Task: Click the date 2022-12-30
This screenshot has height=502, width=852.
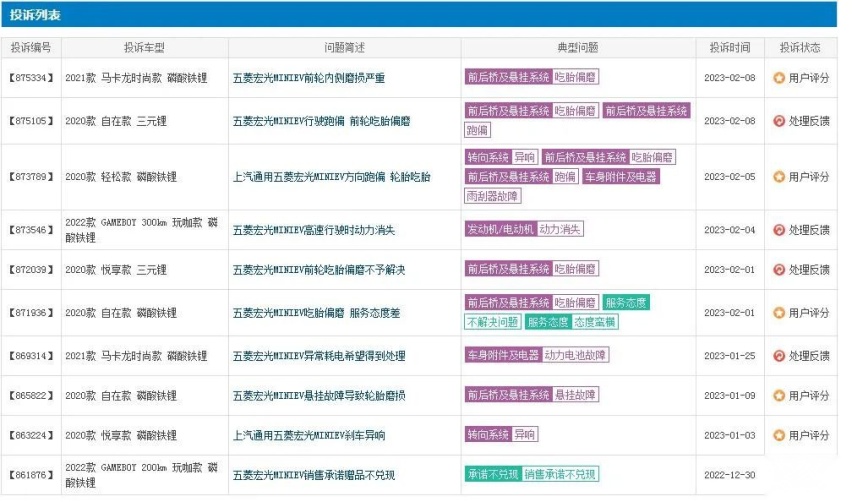Action: [x=730, y=475]
